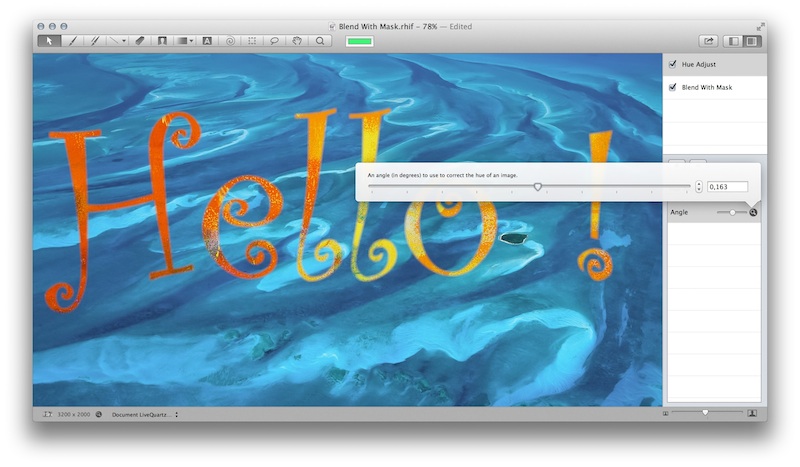Image resolution: width=800 pixels, height=467 pixels.
Task: Choose the eraser tool
Action: [140, 41]
